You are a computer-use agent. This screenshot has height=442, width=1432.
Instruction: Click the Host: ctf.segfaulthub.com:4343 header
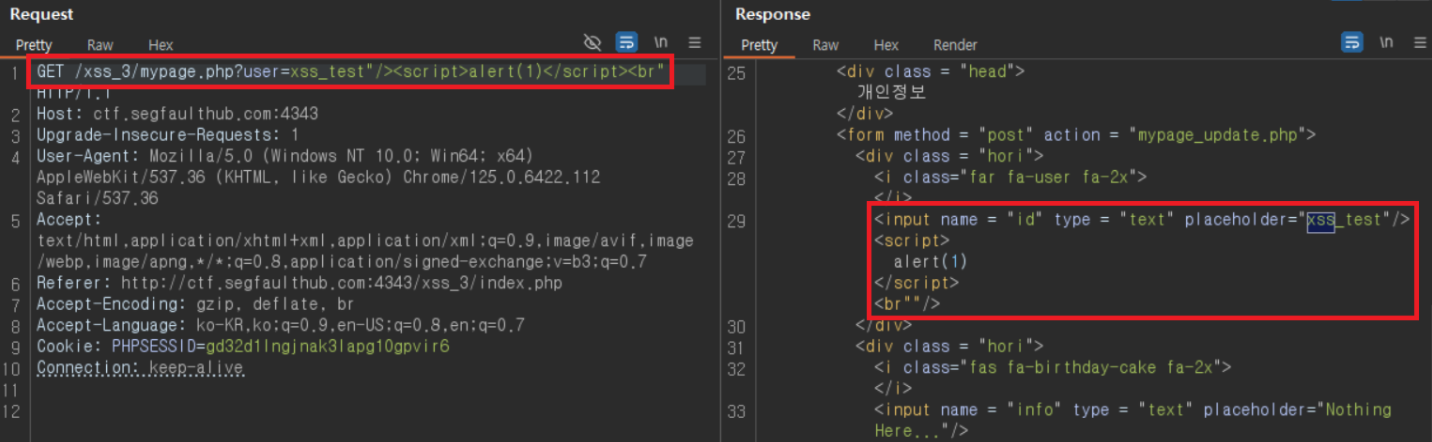point(177,114)
